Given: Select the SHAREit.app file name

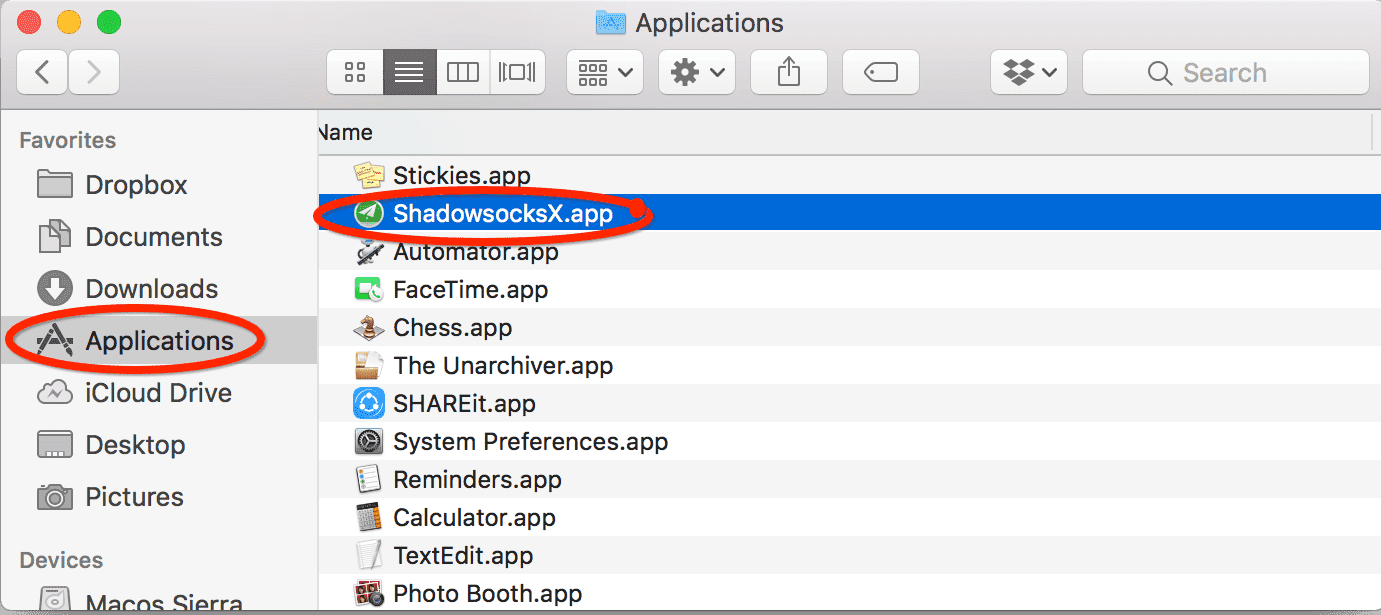Looking at the screenshot, I should [465, 404].
